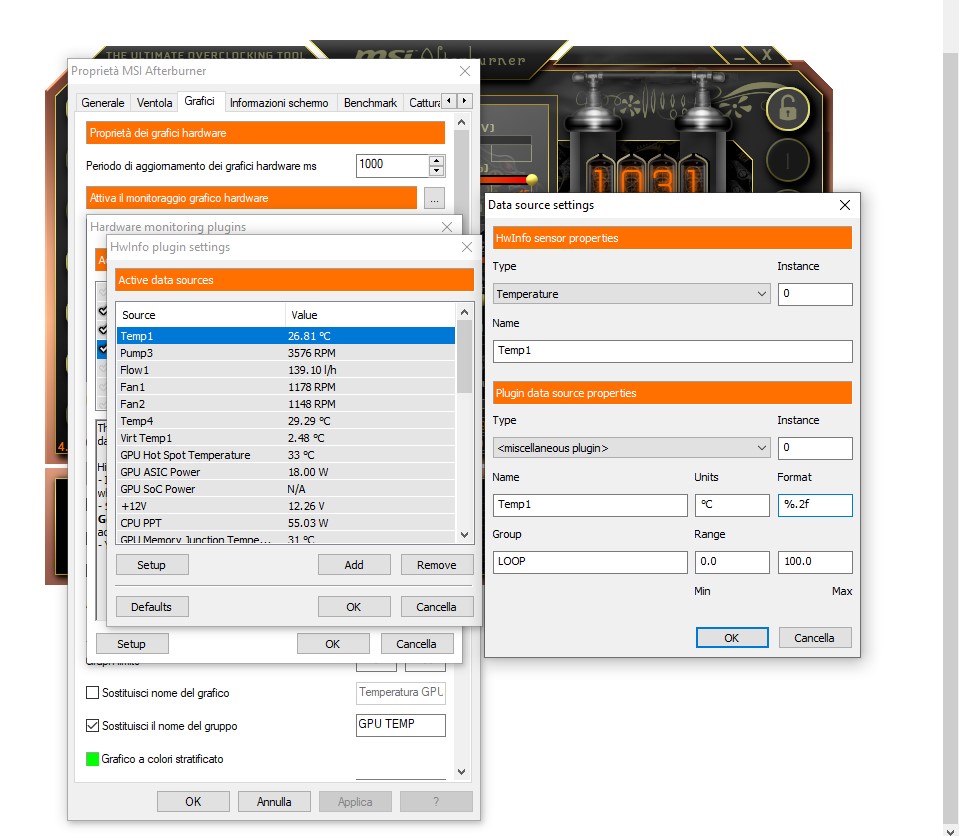
Task: Switch to the Ventola tab
Action: 154,103
